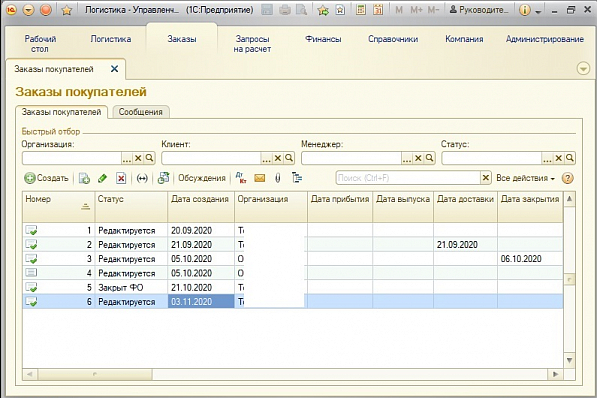
Task: Select the Закрыт ФО status cell
Action: click(131, 287)
